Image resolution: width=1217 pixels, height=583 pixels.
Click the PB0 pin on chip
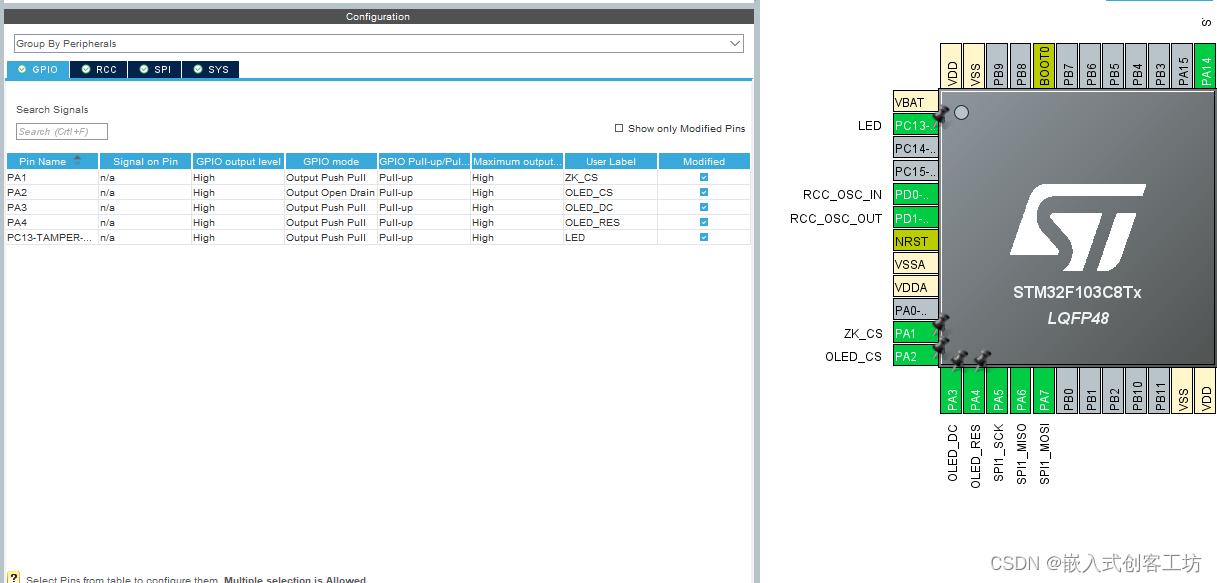pyautogui.click(x=1067, y=390)
